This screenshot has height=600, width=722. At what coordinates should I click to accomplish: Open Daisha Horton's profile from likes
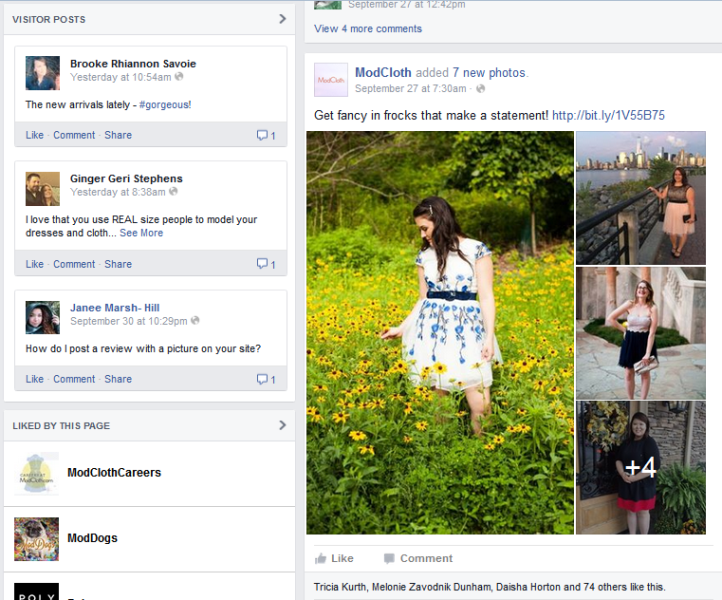pyautogui.click(x=528, y=587)
